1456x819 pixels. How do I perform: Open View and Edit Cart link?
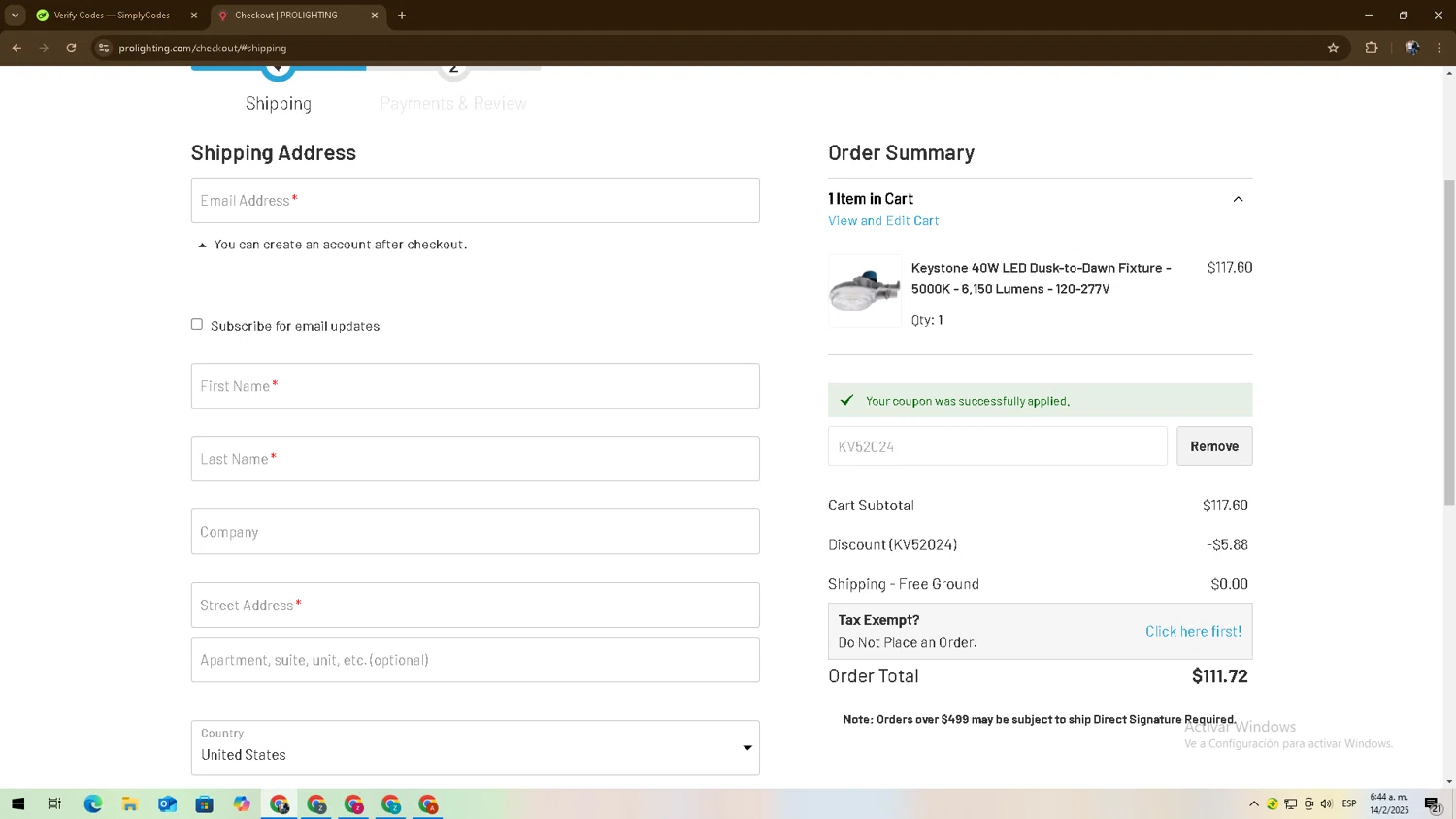pos(883,221)
